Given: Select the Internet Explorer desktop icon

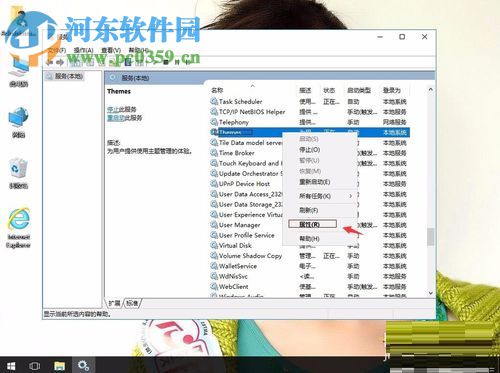Looking at the screenshot, I should (x=19, y=228).
